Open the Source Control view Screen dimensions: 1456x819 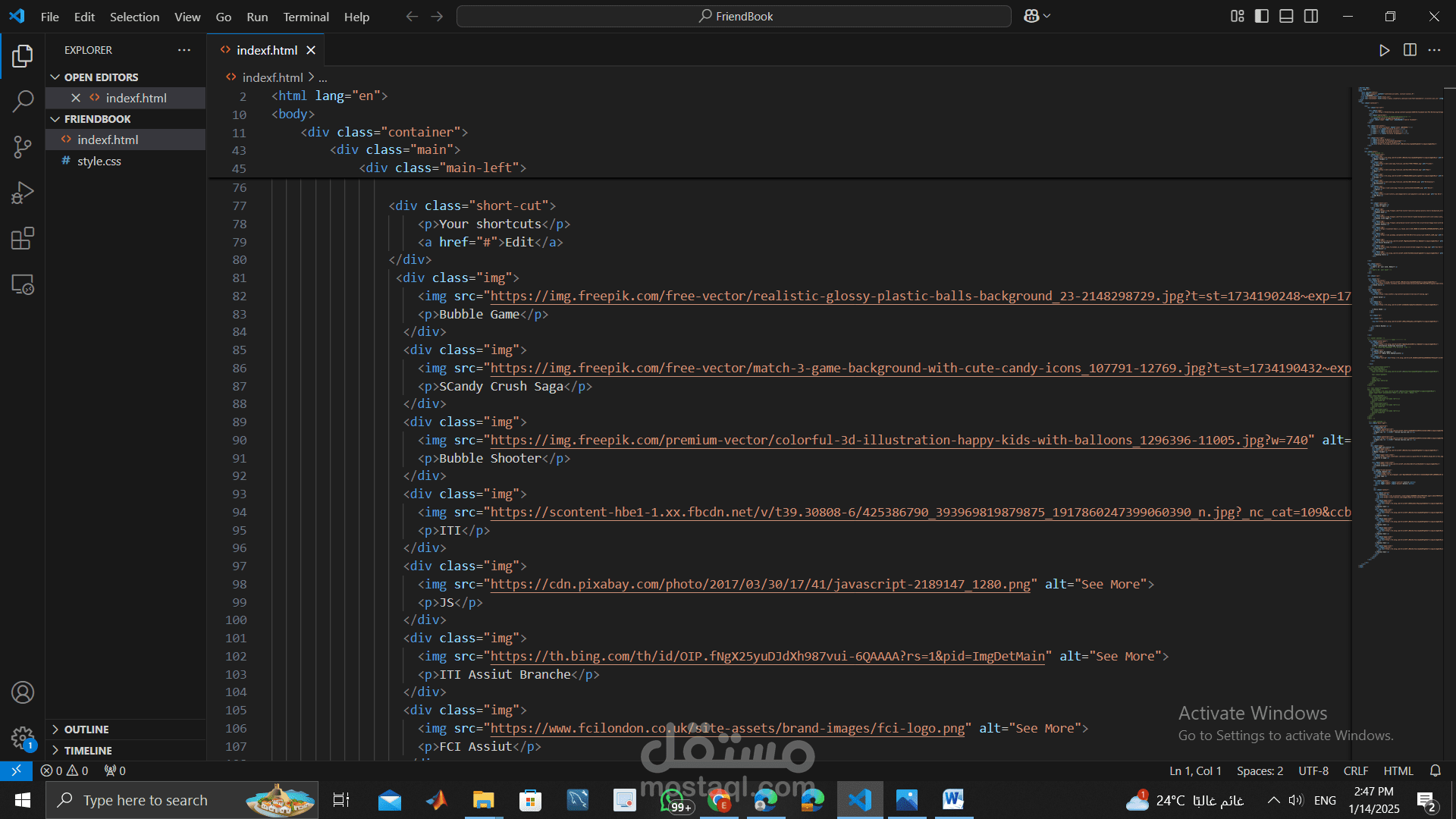23,147
